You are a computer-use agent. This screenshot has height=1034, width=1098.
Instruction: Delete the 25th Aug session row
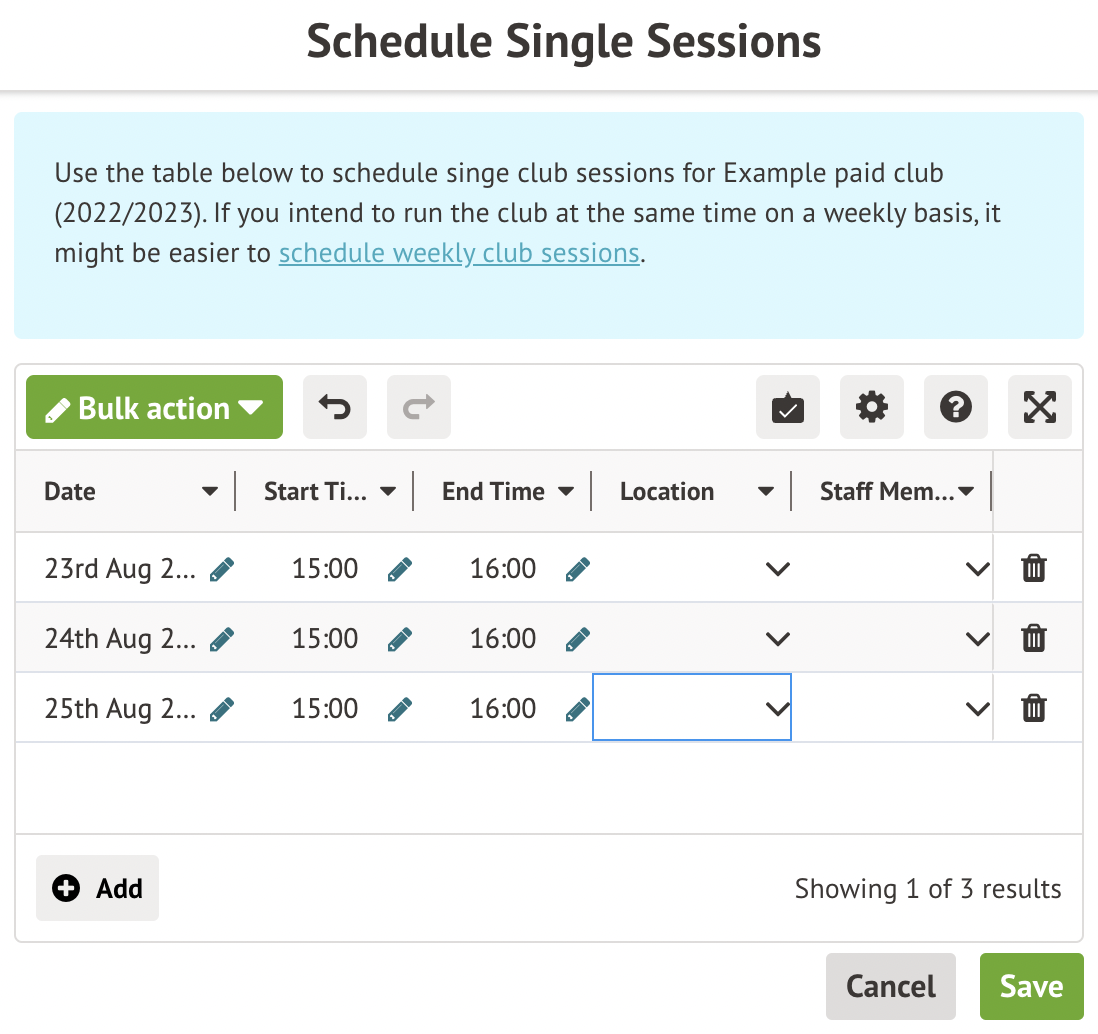coord(1034,709)
